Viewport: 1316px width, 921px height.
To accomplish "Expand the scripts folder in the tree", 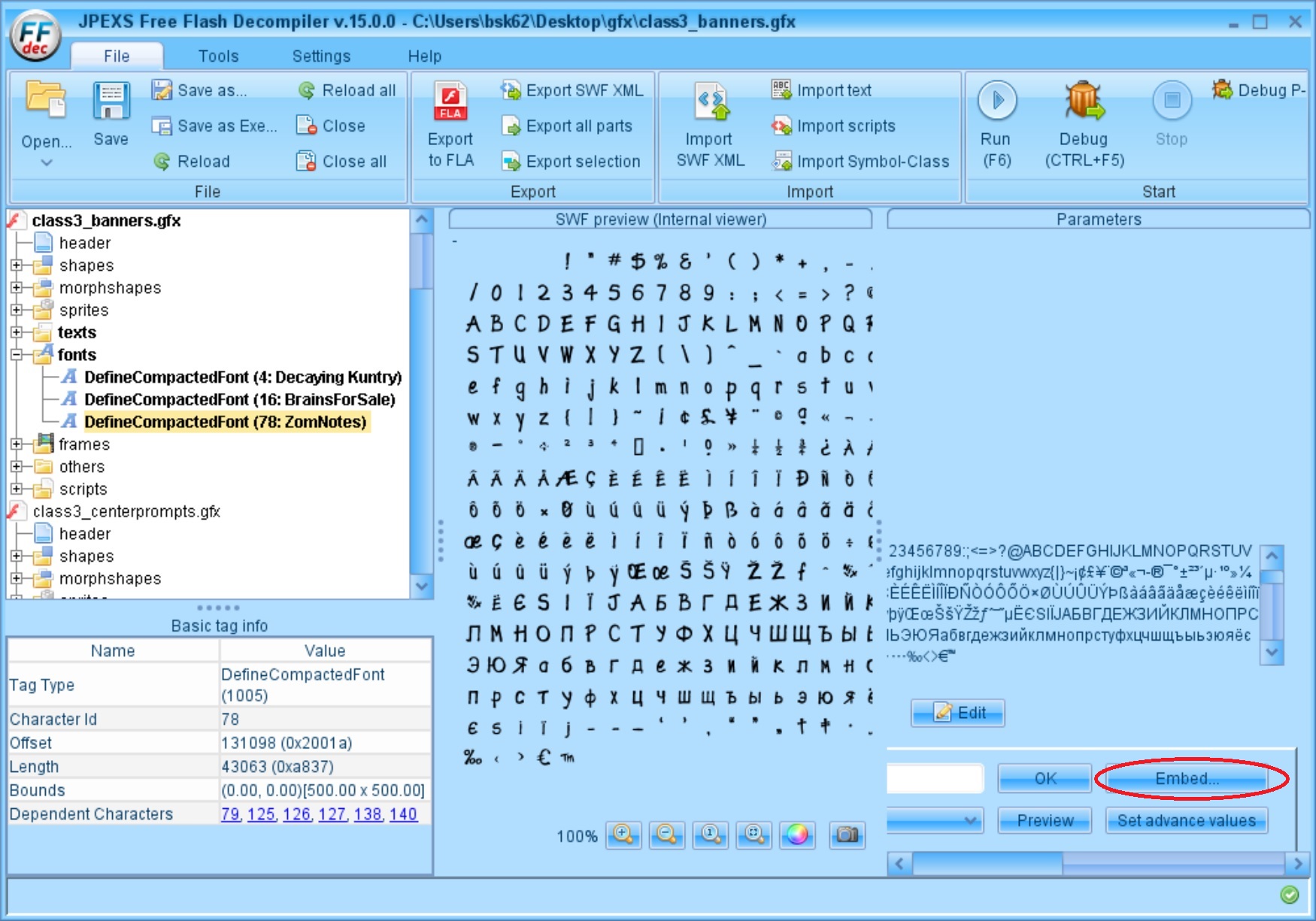I will (17, 489).
